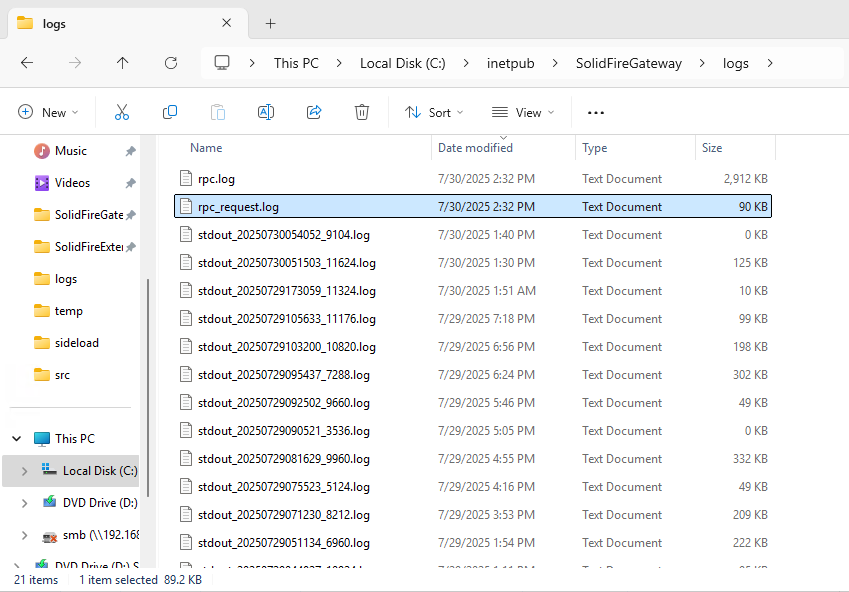Go up one folder level arrow

coord(122,63)
